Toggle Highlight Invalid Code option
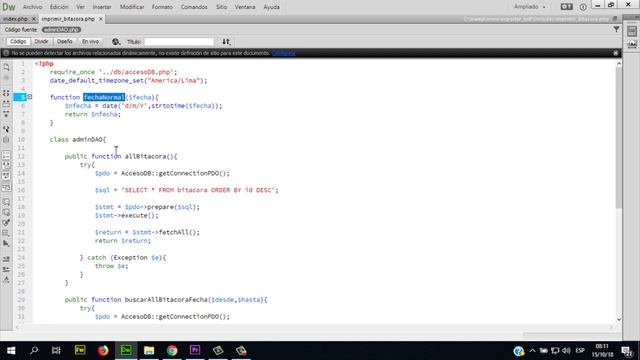 (x=6, y=165)
